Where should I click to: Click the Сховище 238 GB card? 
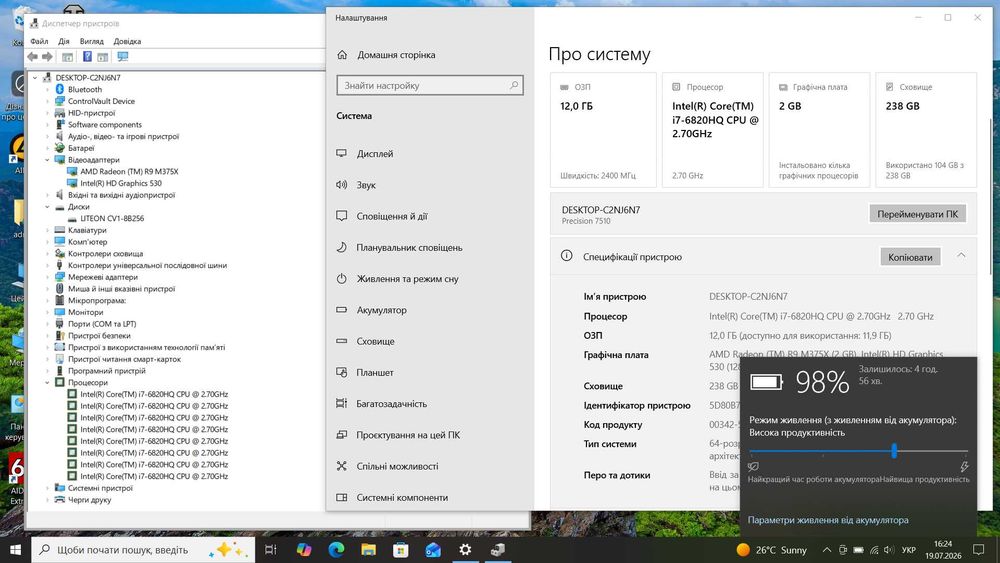click(x=925, y=130)
